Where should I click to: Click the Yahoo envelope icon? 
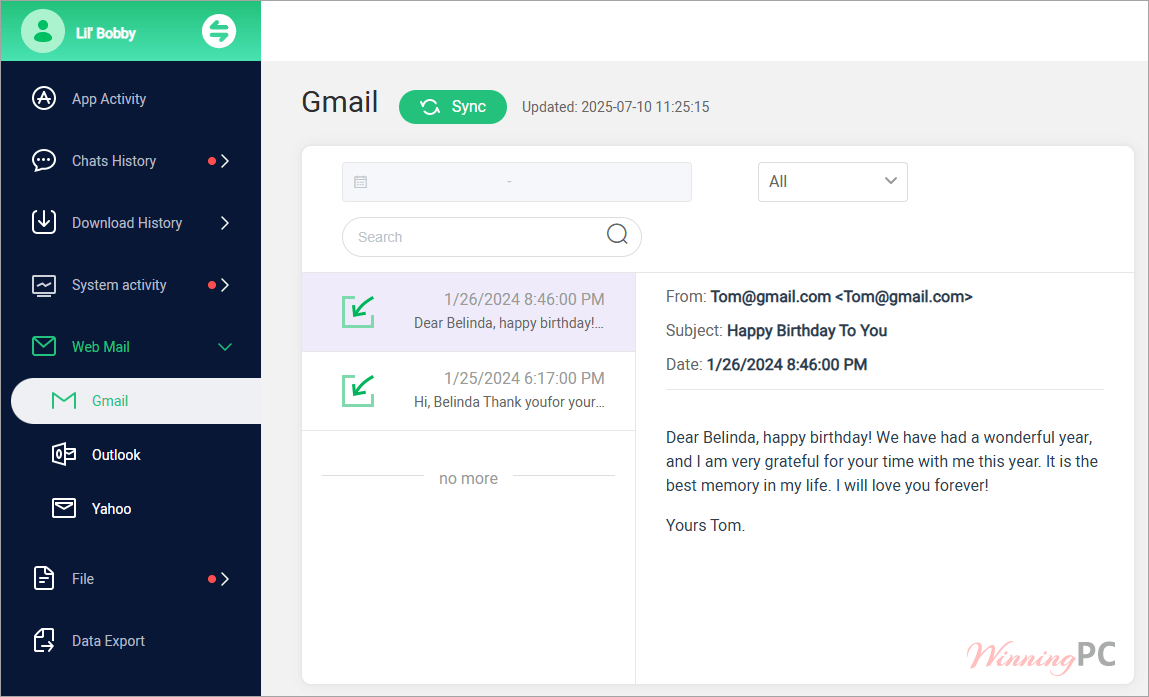click(64, 508)
